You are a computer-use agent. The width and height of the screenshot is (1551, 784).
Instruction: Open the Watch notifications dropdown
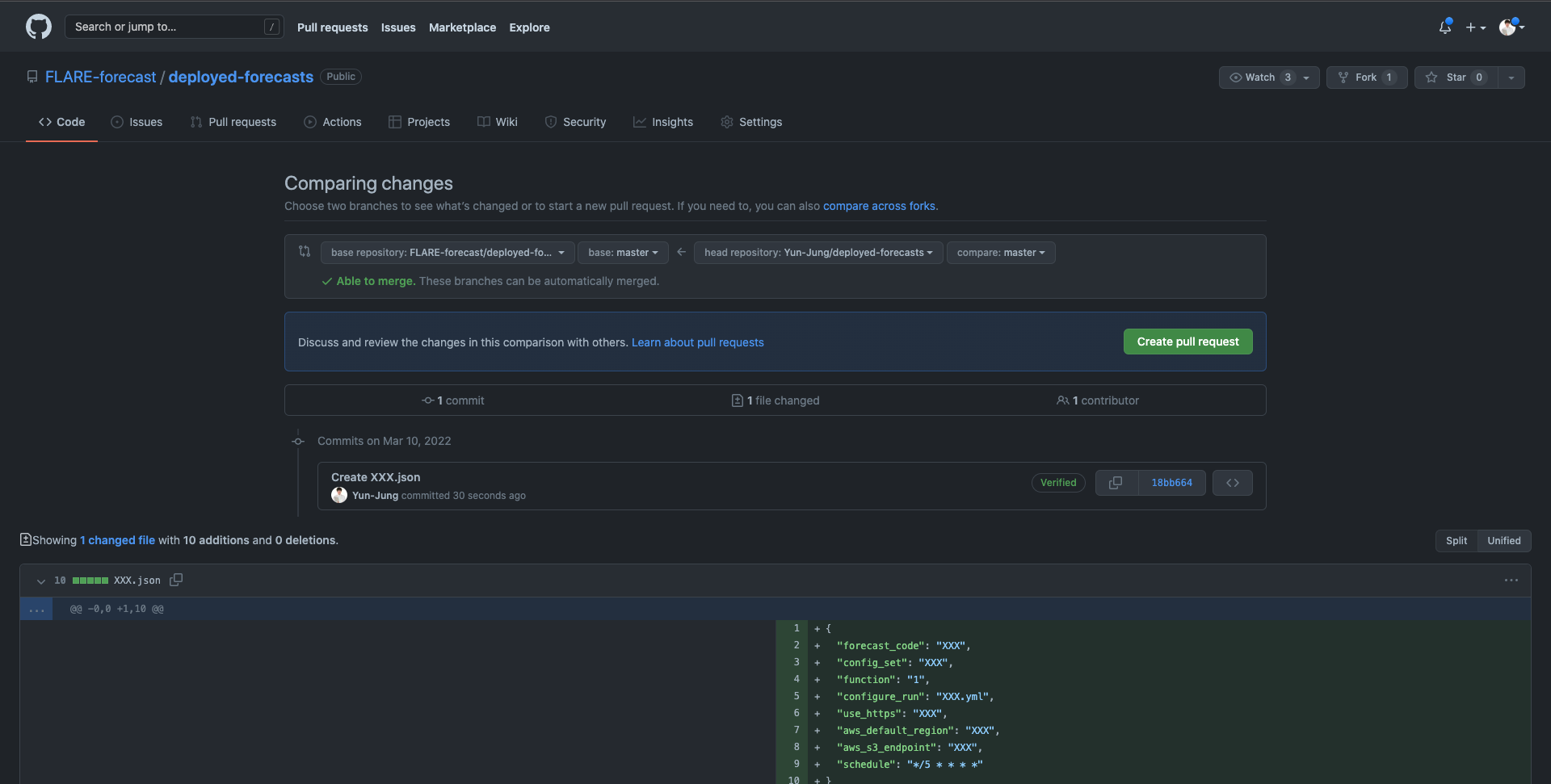(x=1269, y=78)
